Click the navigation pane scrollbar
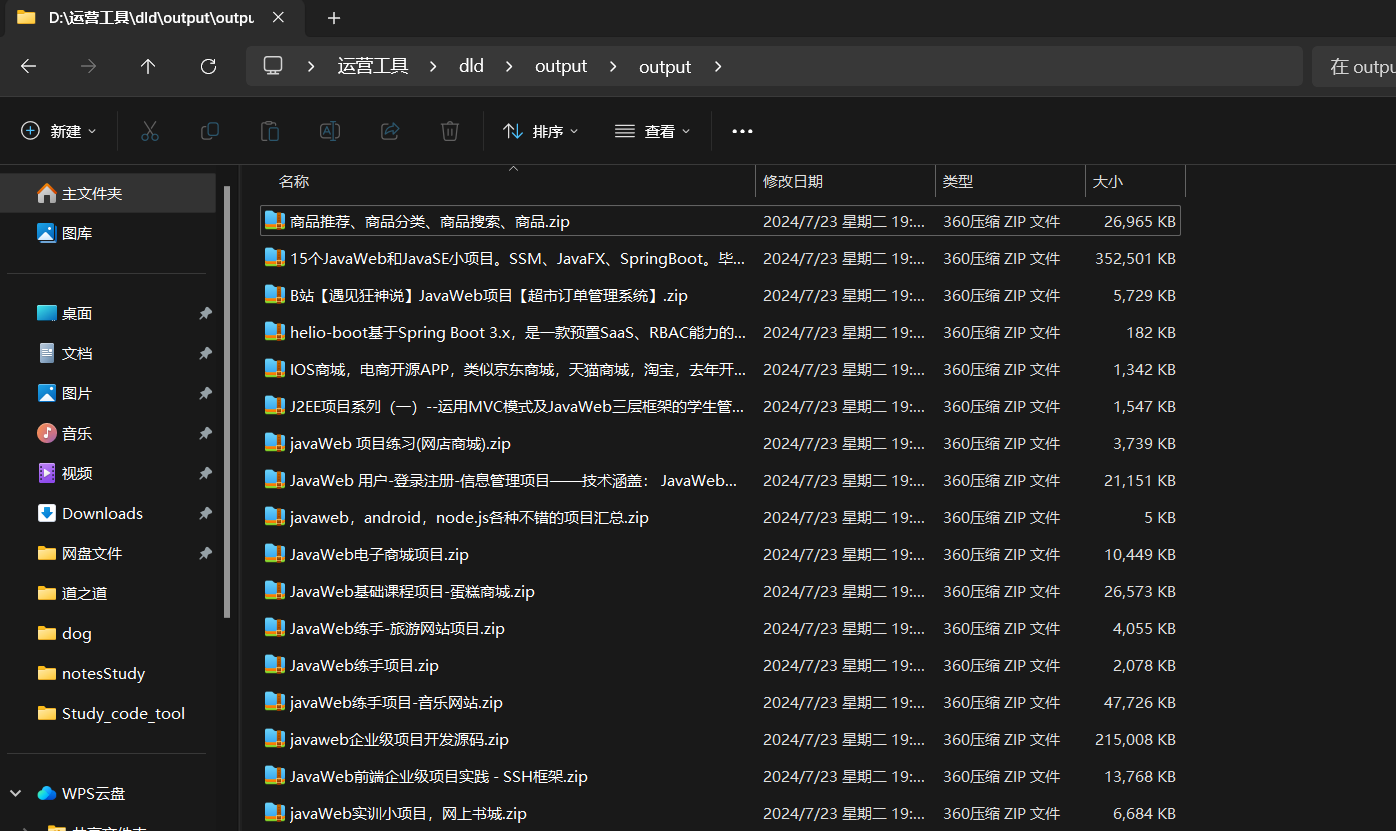Image resolution: width=1396 pixels, height=831 pixels. point(227,400)
